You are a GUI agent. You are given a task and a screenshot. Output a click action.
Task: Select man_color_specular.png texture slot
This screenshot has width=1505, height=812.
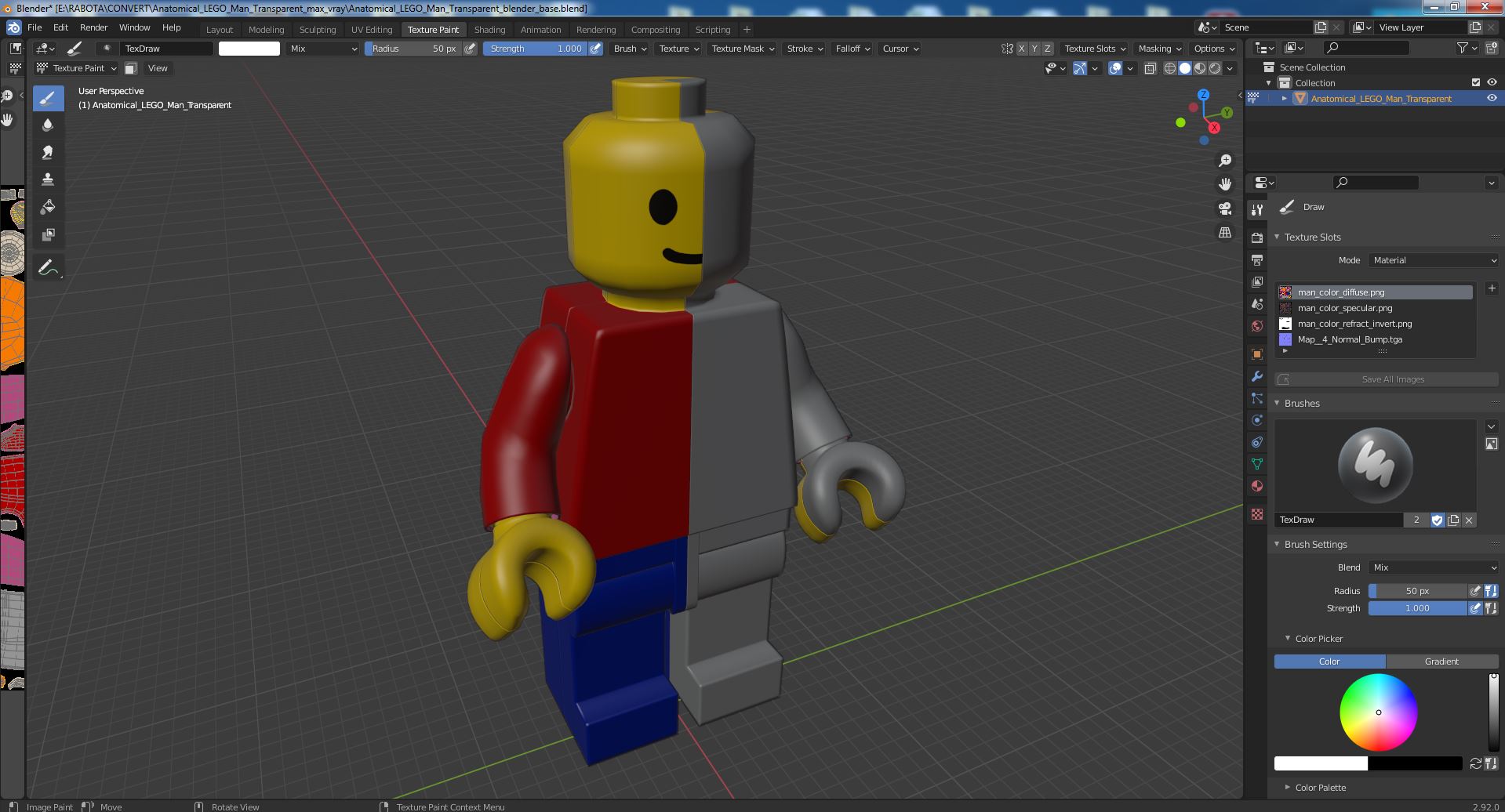pos(1374,308)
